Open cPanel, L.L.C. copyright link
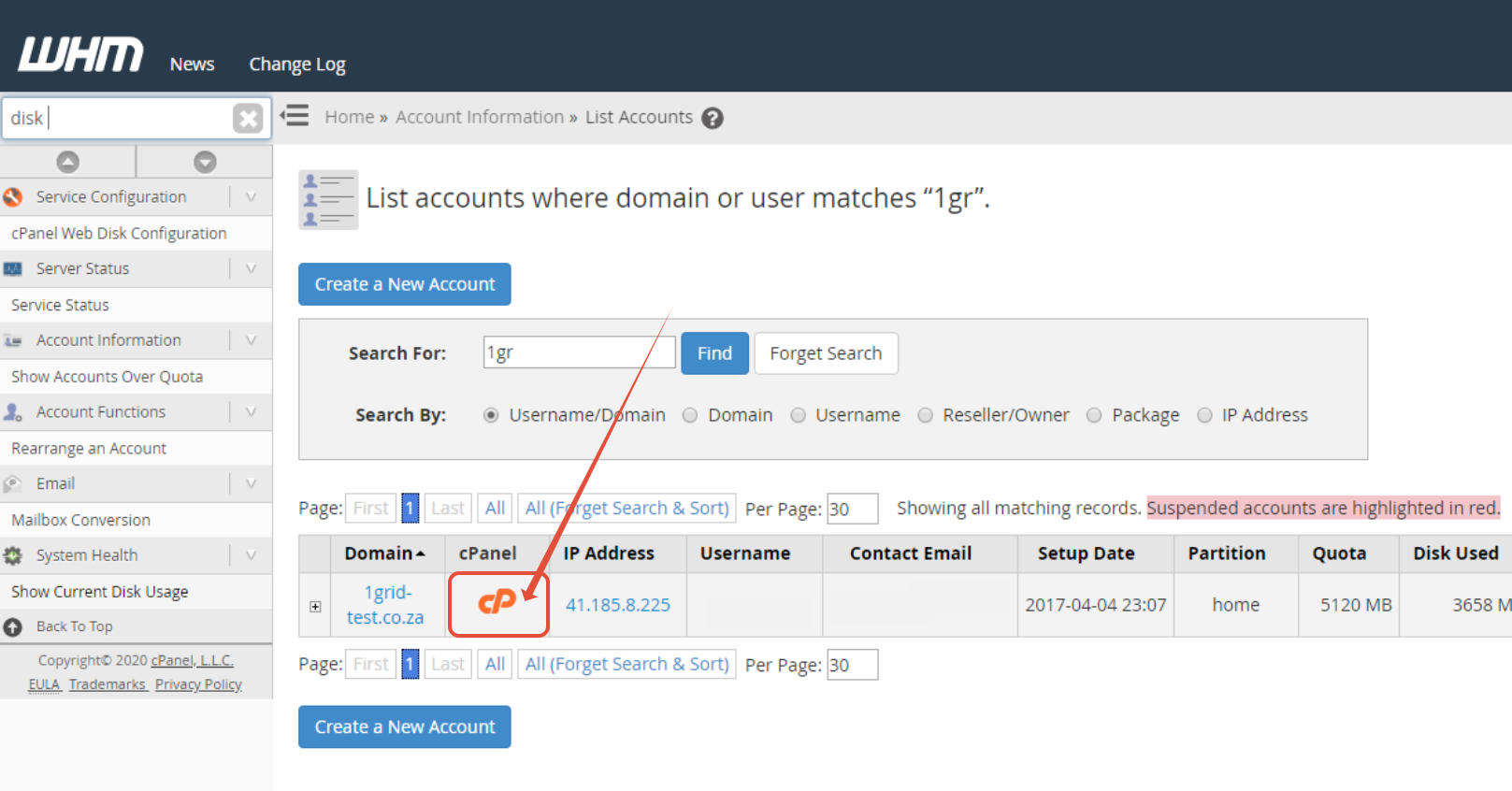The image size is (1512, 791). (192, 660)
